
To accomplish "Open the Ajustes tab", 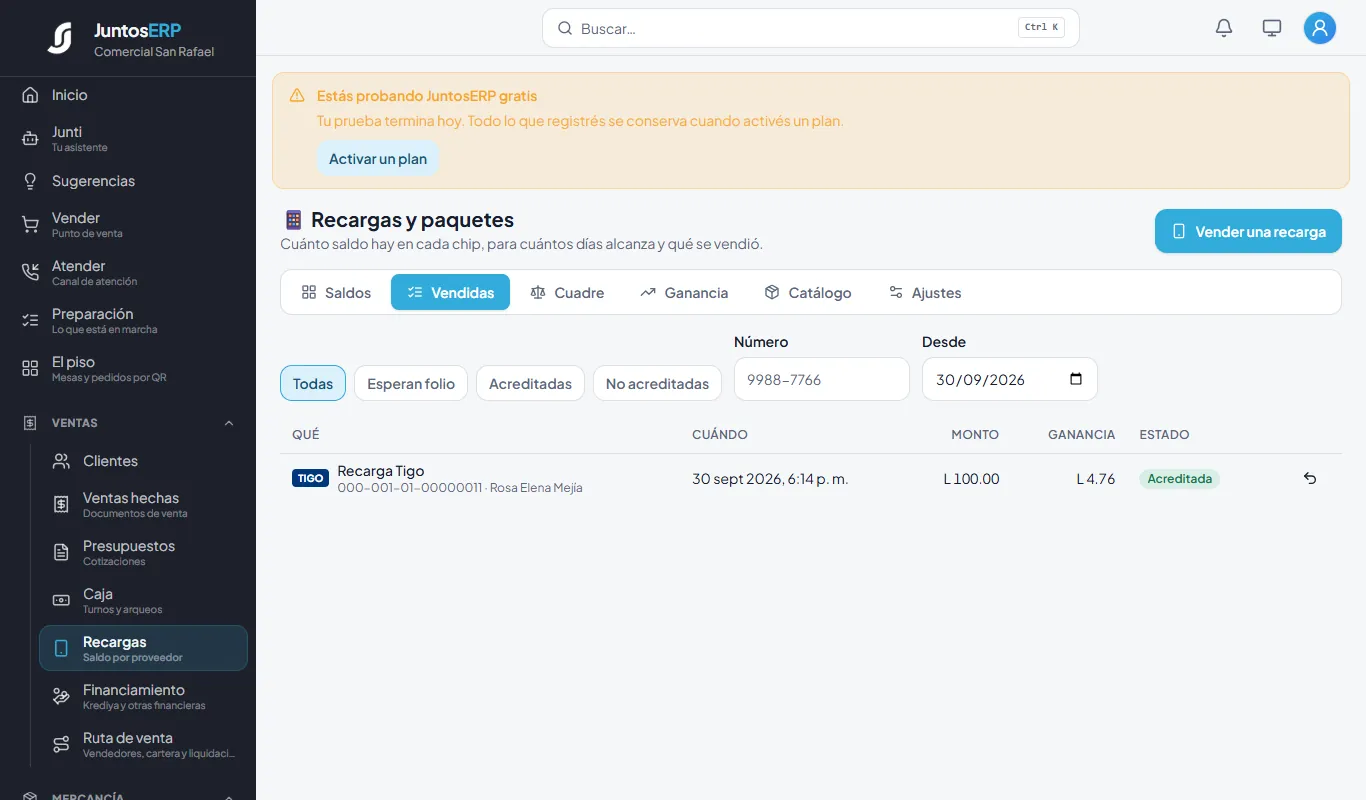I will coord(925,292).
